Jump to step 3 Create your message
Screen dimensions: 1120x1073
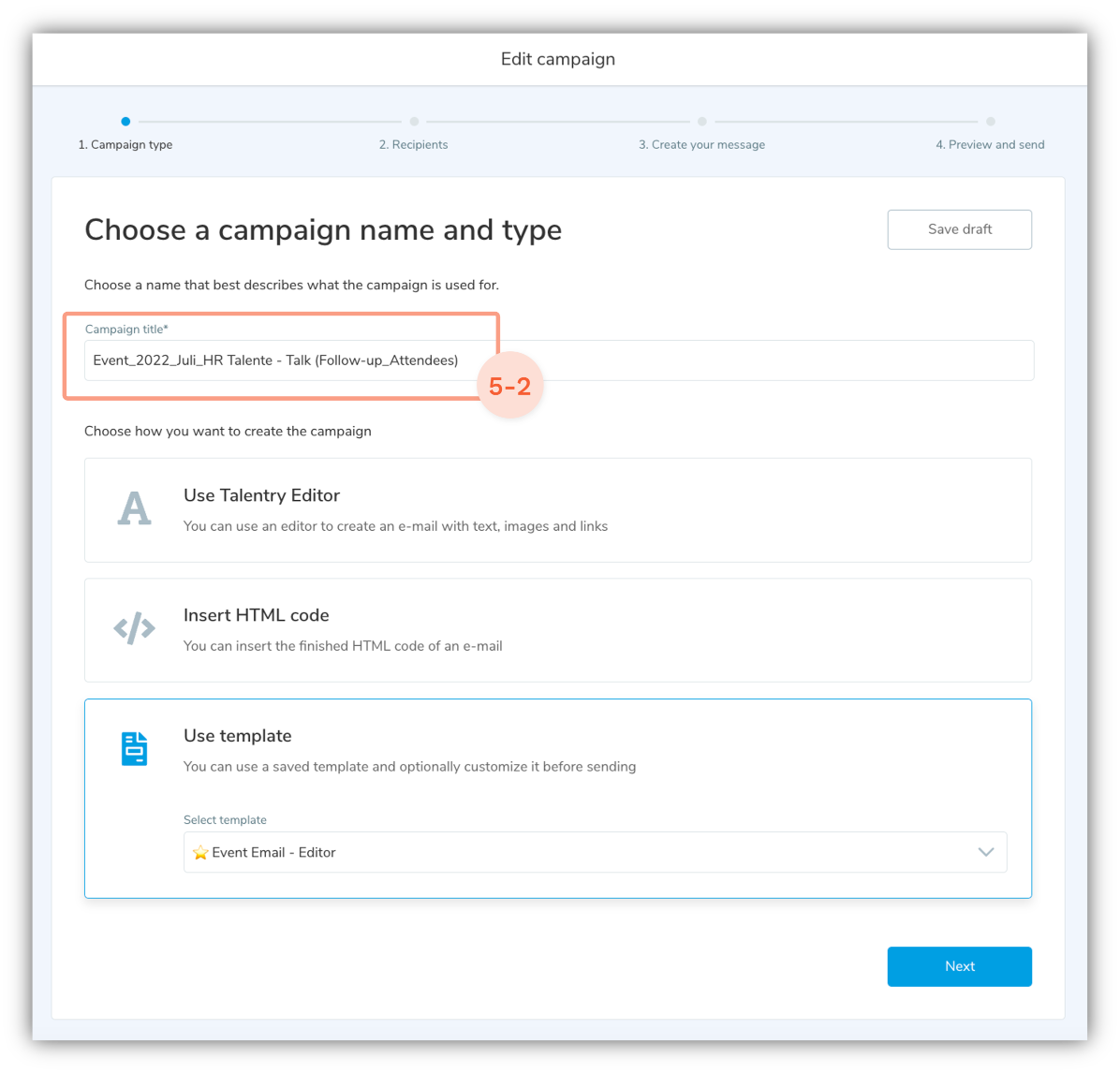click(x=701, y=145)
